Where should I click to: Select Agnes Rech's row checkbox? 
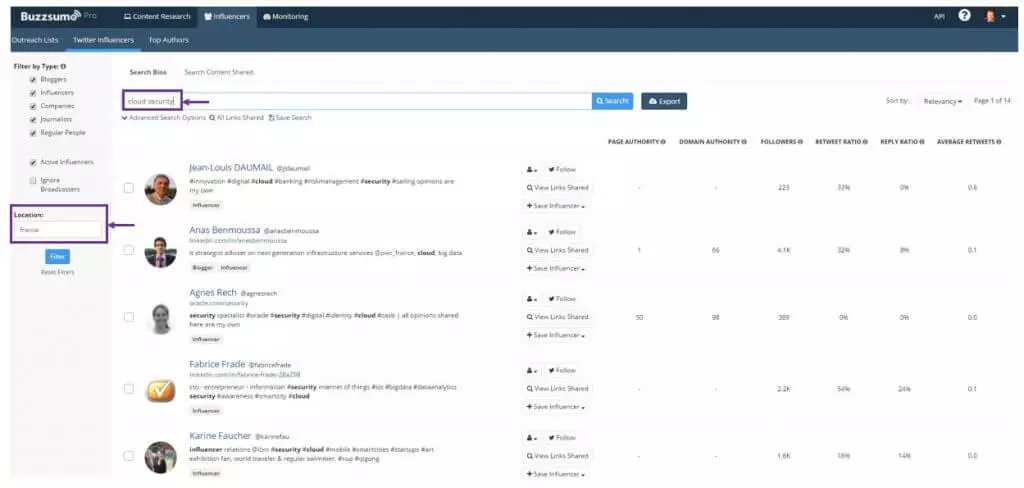(x=129, y=317)
